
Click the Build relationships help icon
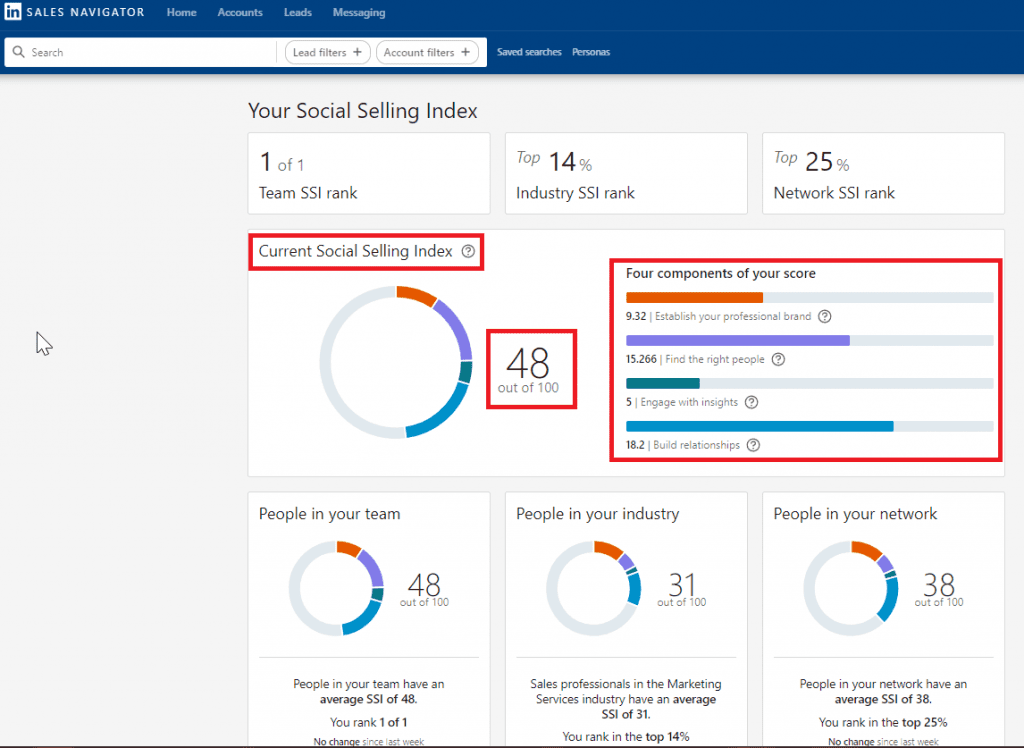pos(753,445)
